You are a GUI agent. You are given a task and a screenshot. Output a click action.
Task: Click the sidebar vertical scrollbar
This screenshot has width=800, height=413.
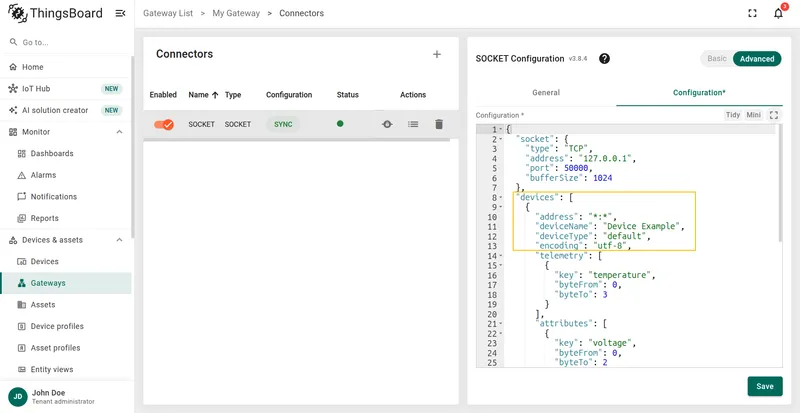(x=133, y=148)
